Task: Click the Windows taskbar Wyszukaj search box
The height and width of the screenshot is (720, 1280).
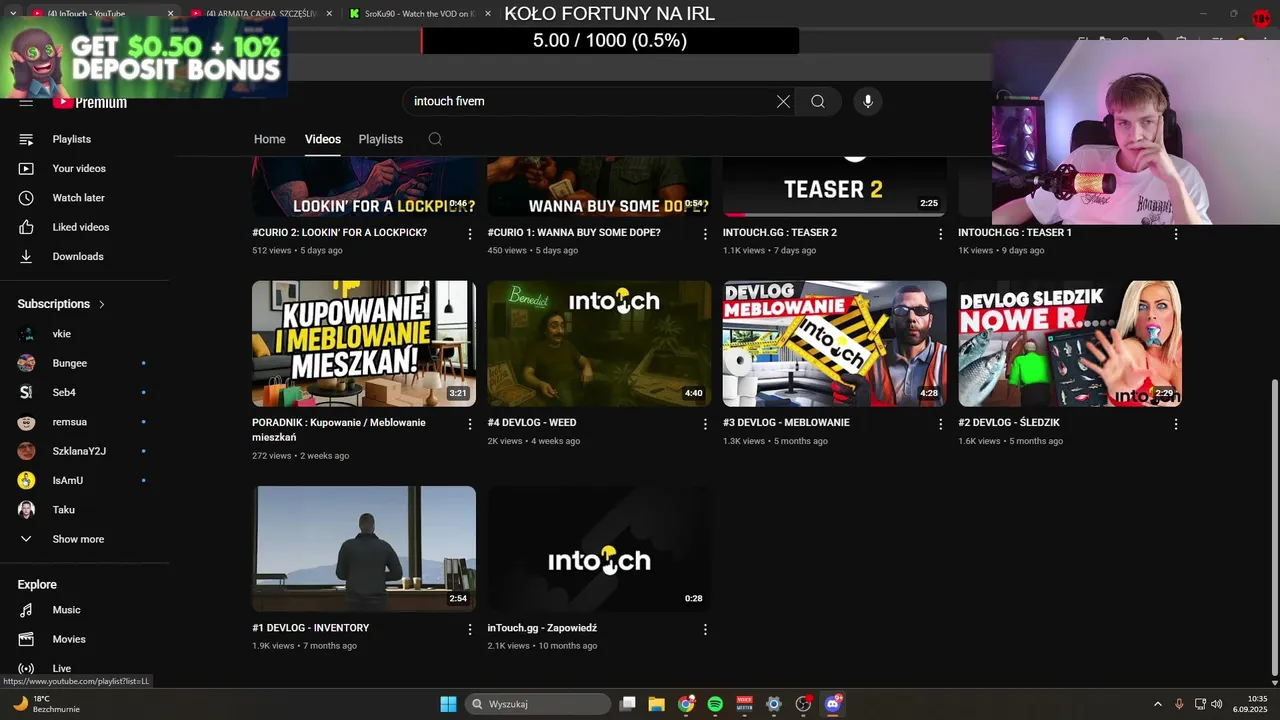Action: (539, 704)
